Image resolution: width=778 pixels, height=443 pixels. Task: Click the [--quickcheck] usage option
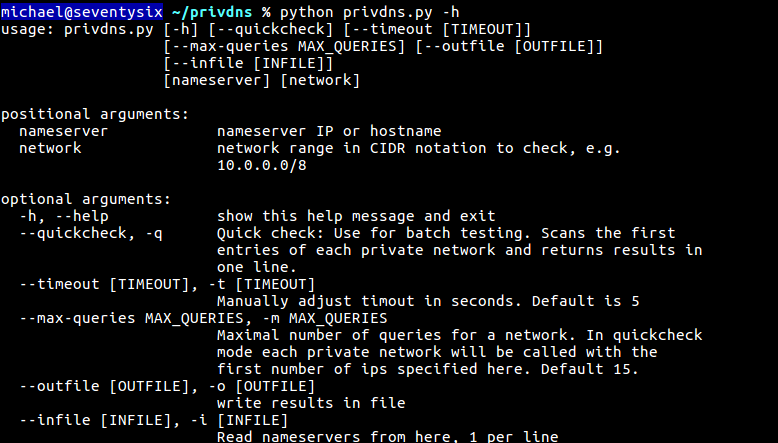(x=270, y=29)
